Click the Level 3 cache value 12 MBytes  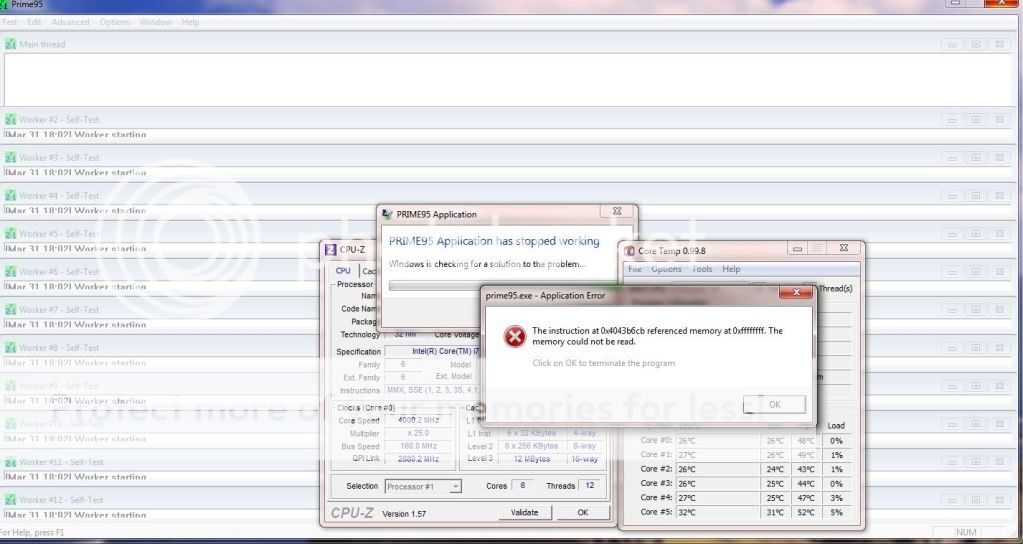click(532, 459)
